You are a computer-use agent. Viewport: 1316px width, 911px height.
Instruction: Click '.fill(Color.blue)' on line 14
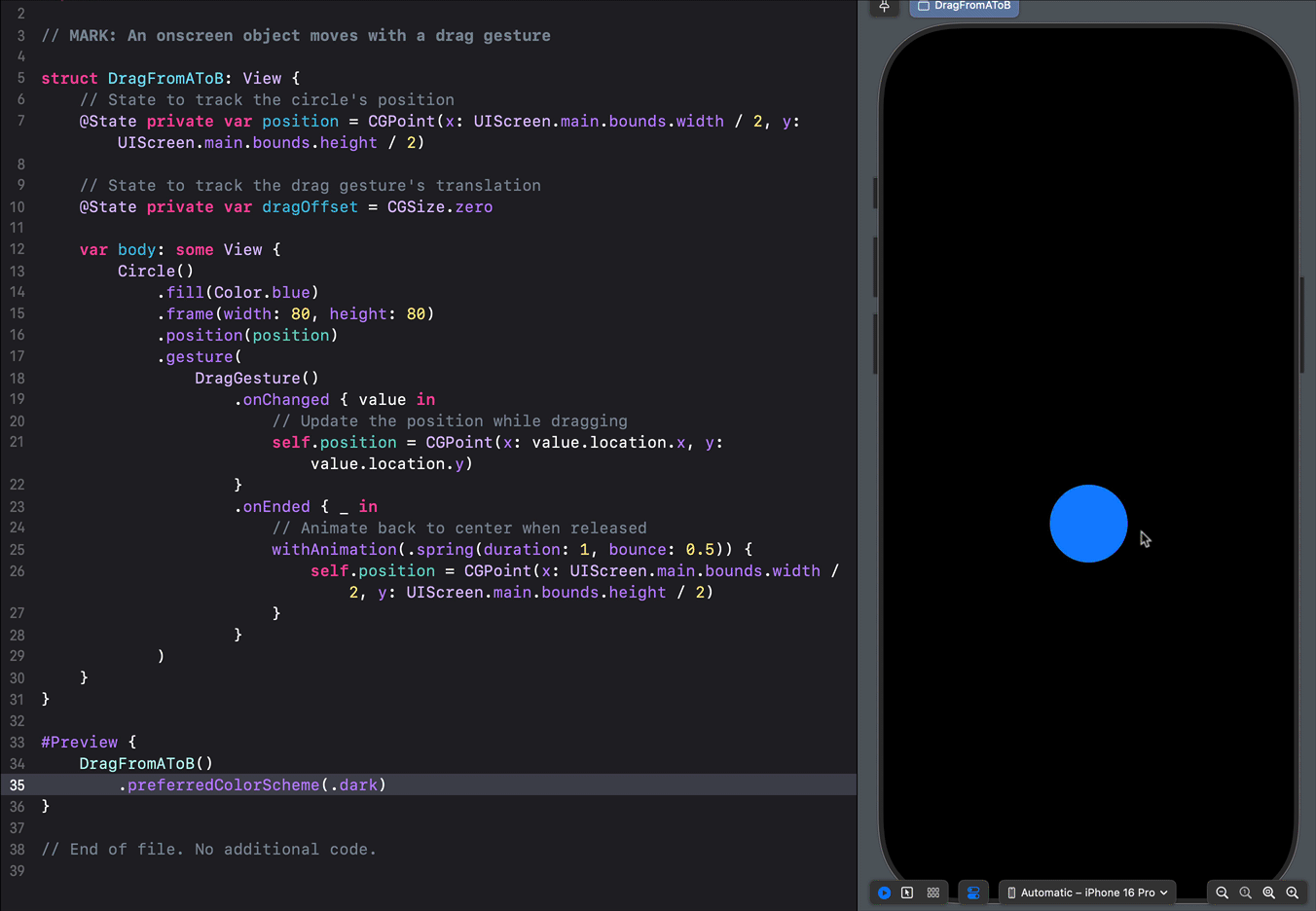coord(238,293)
